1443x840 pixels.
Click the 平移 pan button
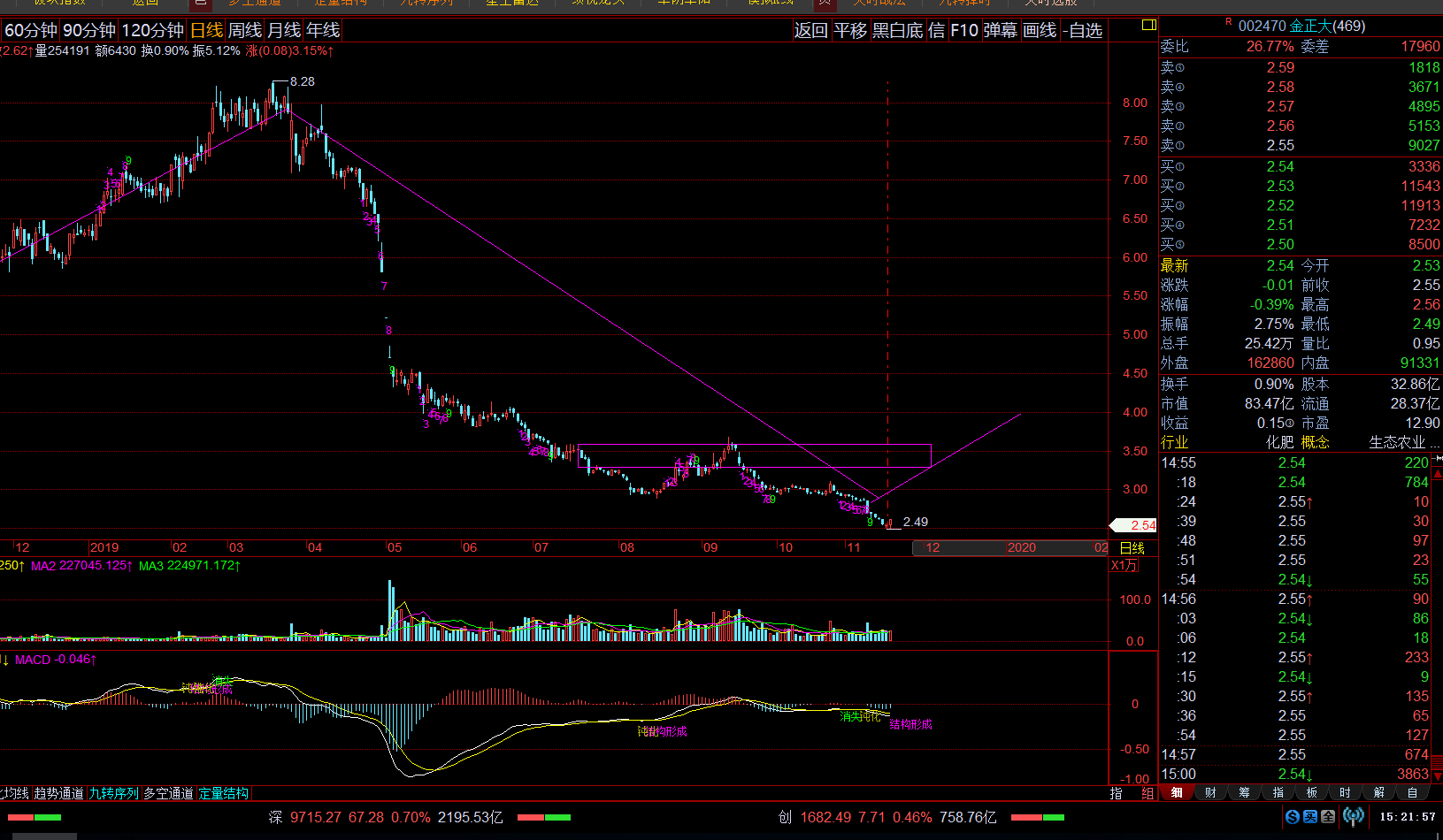[x=850, y=30]
